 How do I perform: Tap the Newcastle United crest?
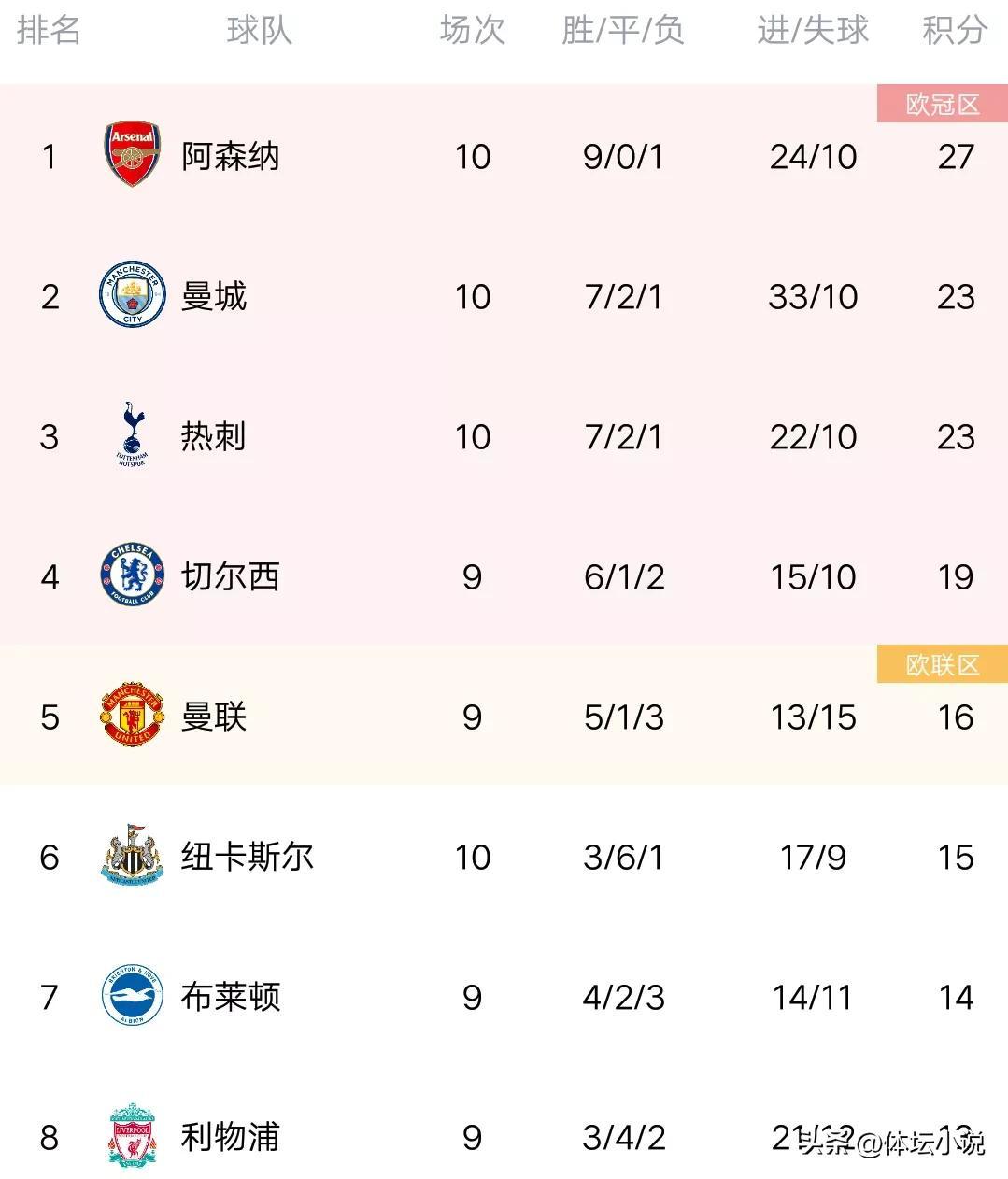(132, 856)
